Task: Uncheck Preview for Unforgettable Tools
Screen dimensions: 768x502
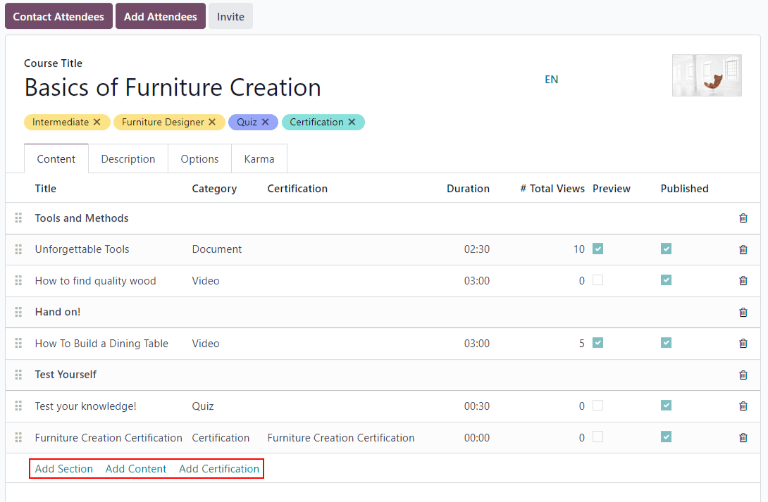Action: [598, 249]
